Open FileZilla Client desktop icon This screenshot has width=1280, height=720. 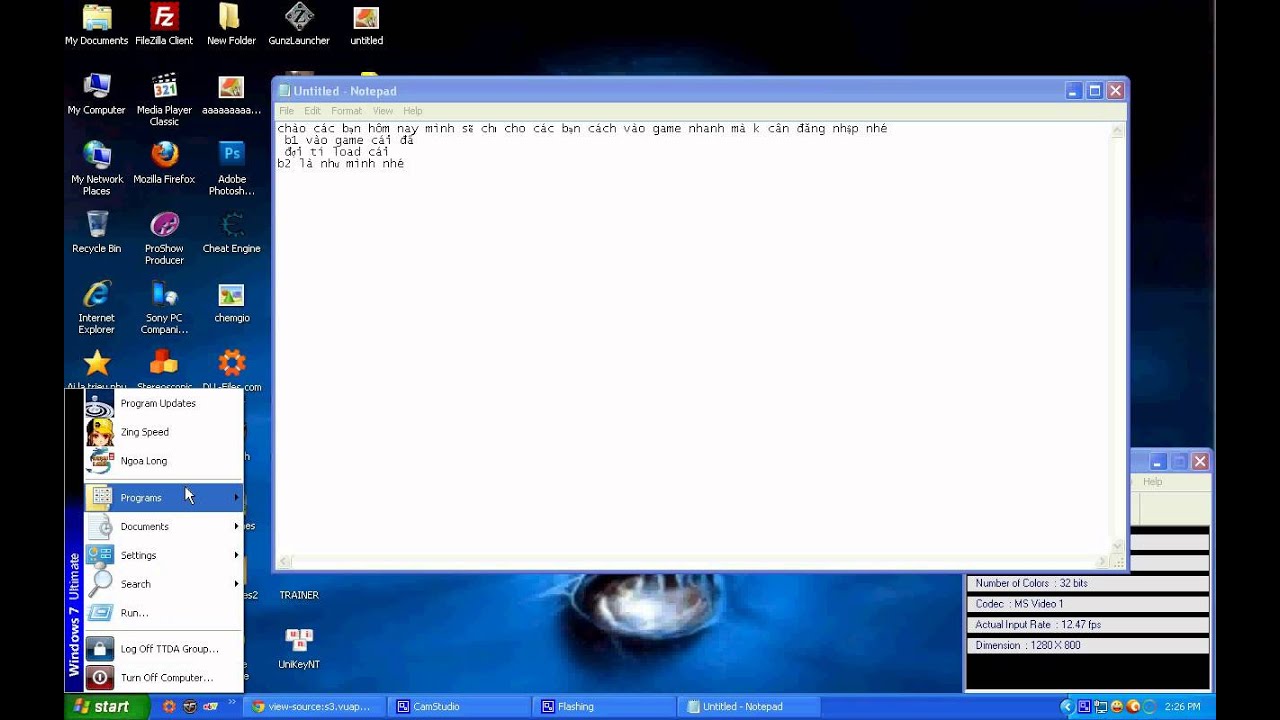164,25
